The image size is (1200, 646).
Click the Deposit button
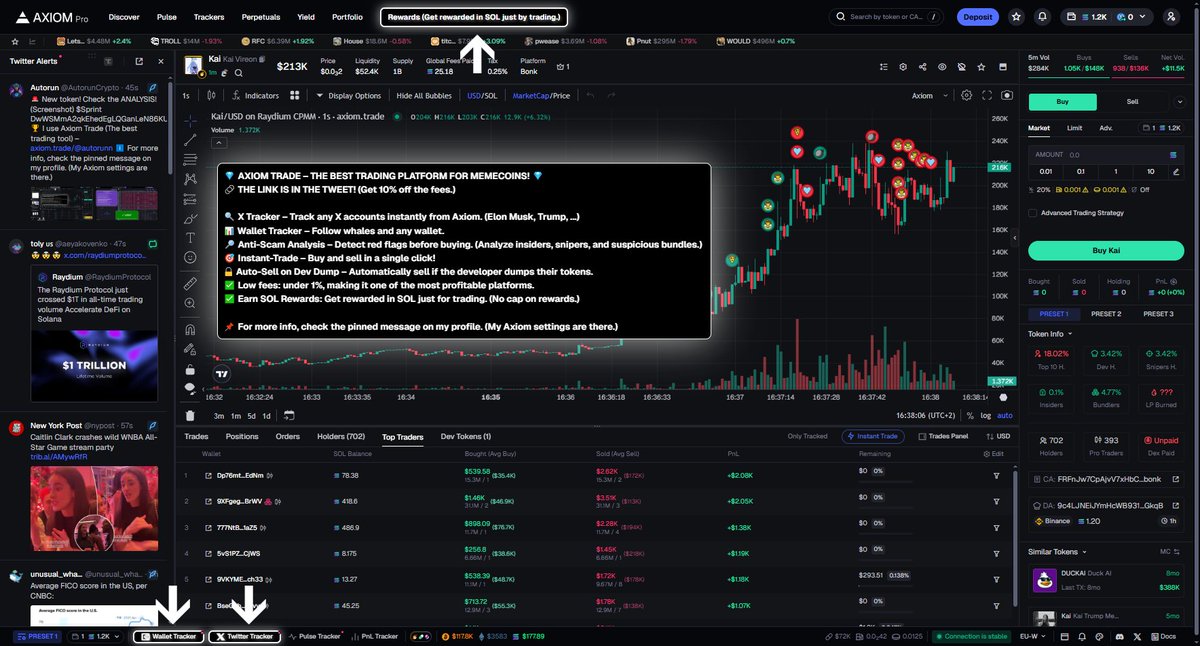[977, 17]
